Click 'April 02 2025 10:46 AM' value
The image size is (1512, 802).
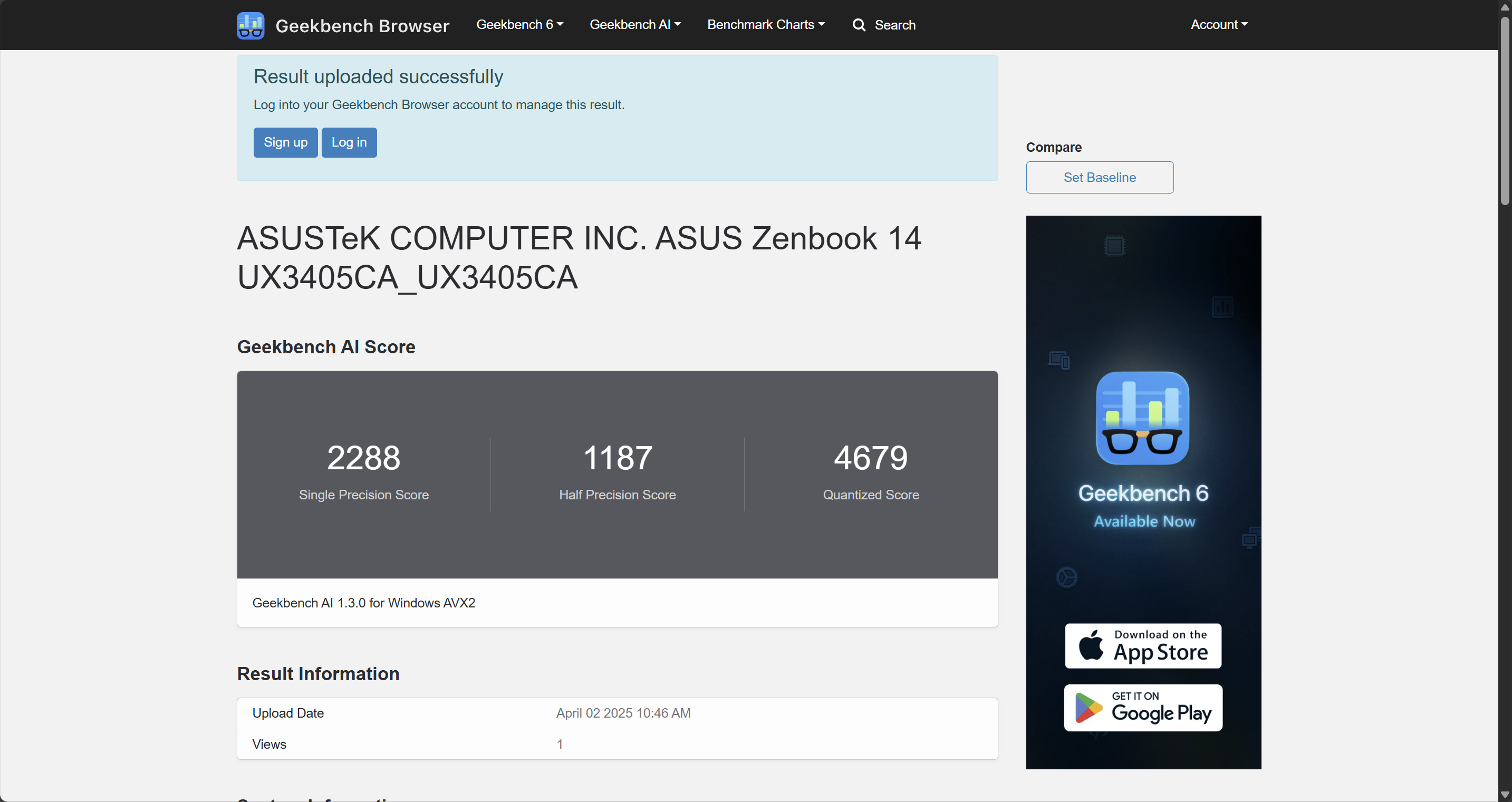tap(623, 713)
